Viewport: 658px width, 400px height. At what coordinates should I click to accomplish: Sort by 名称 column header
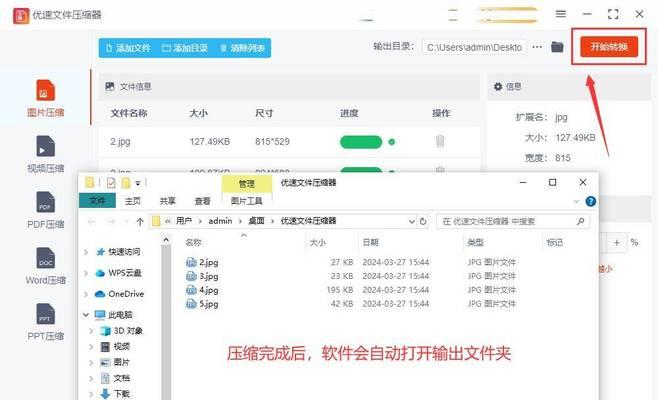193,242
